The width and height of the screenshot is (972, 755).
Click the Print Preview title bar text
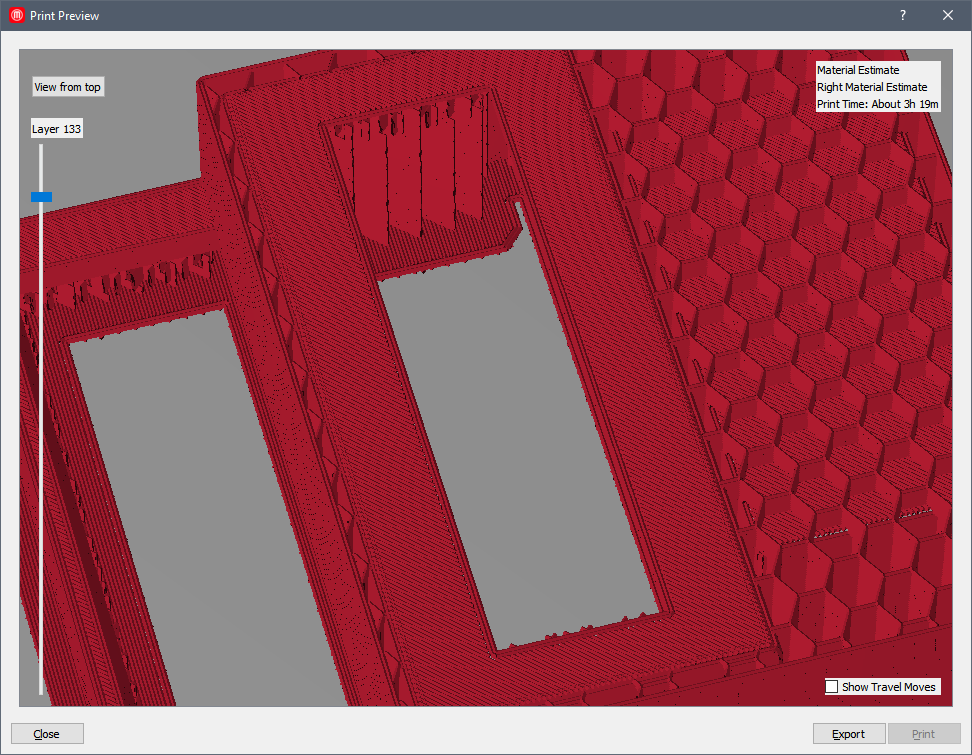[x=65, y=16]
